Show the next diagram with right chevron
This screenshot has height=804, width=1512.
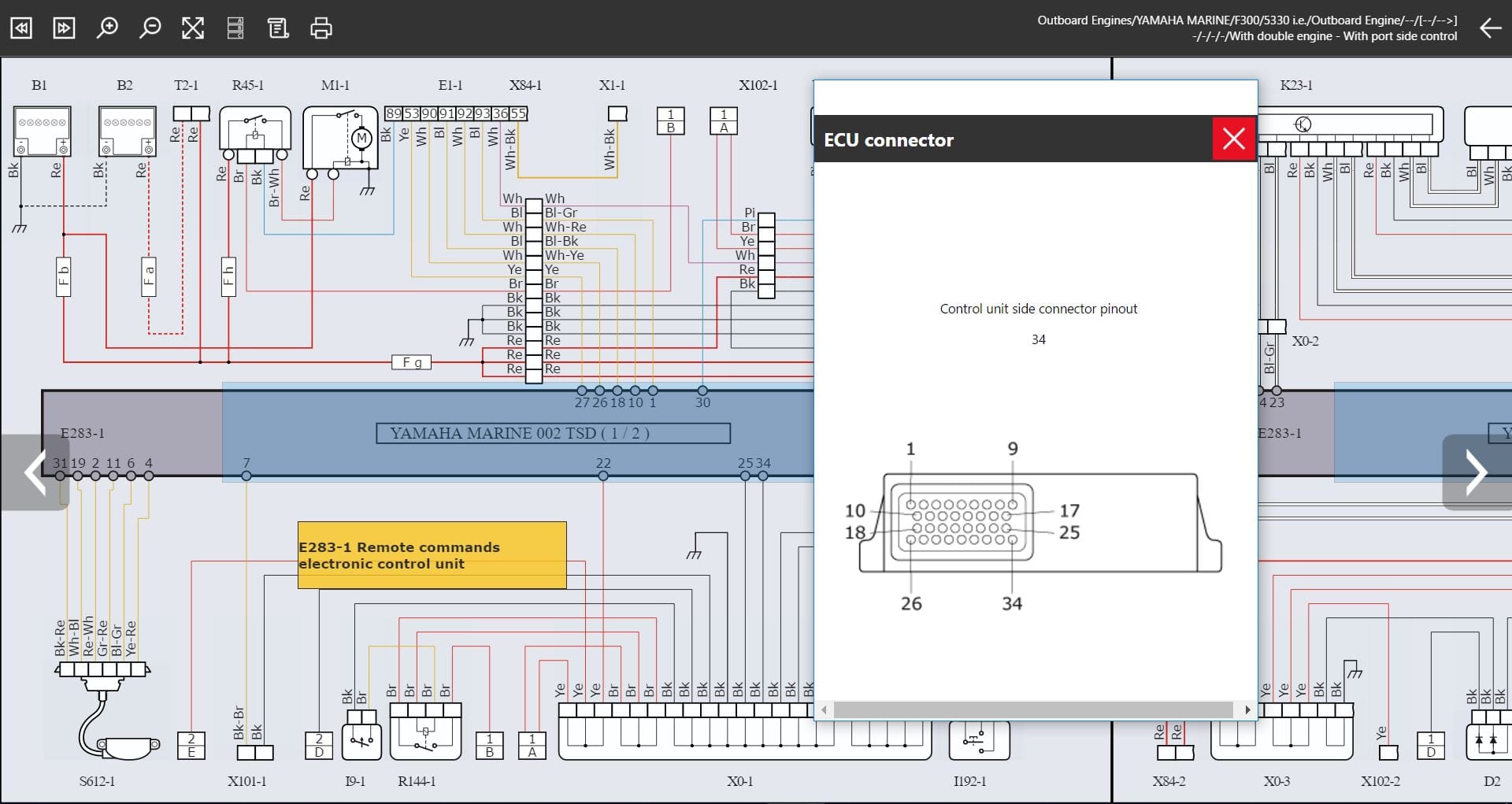coord(1477,472)
